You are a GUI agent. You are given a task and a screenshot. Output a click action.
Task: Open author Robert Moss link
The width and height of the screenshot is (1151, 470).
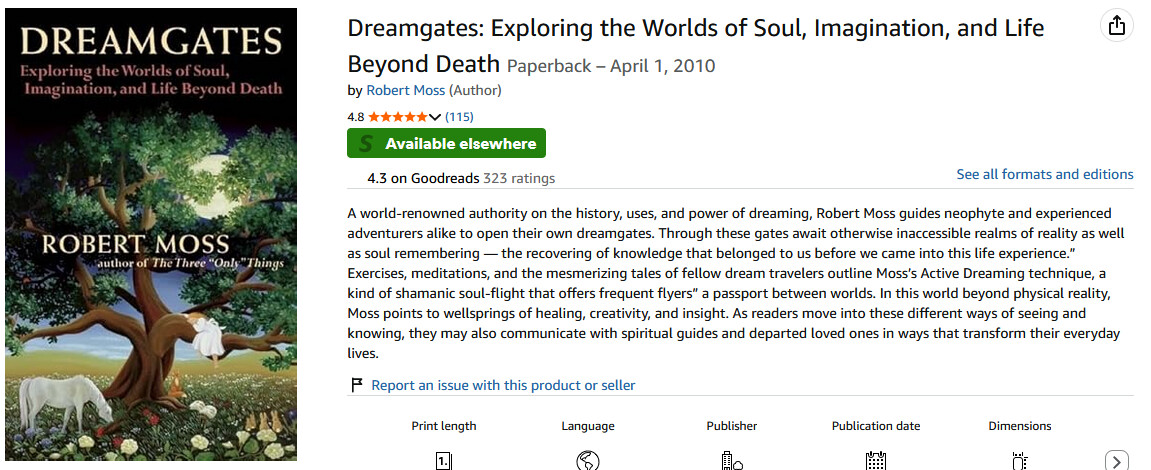[x=405, y=90]
